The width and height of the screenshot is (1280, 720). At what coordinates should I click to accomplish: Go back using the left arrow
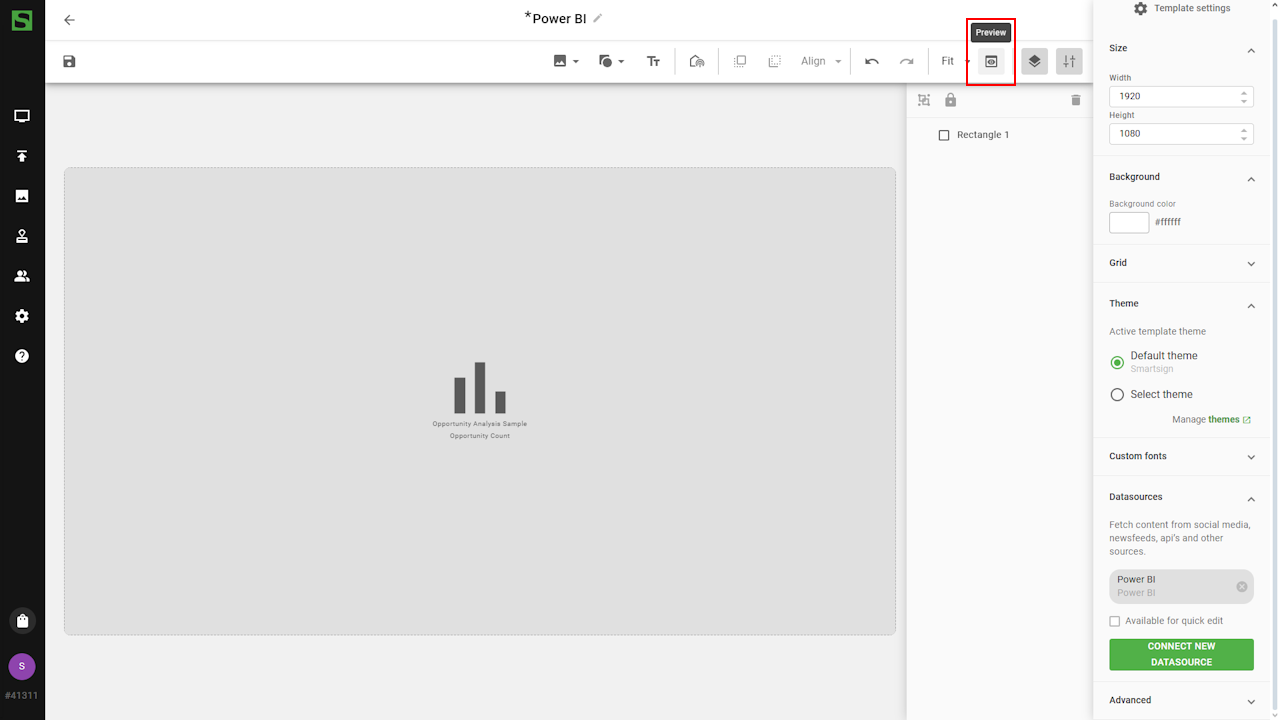[69, 20]
